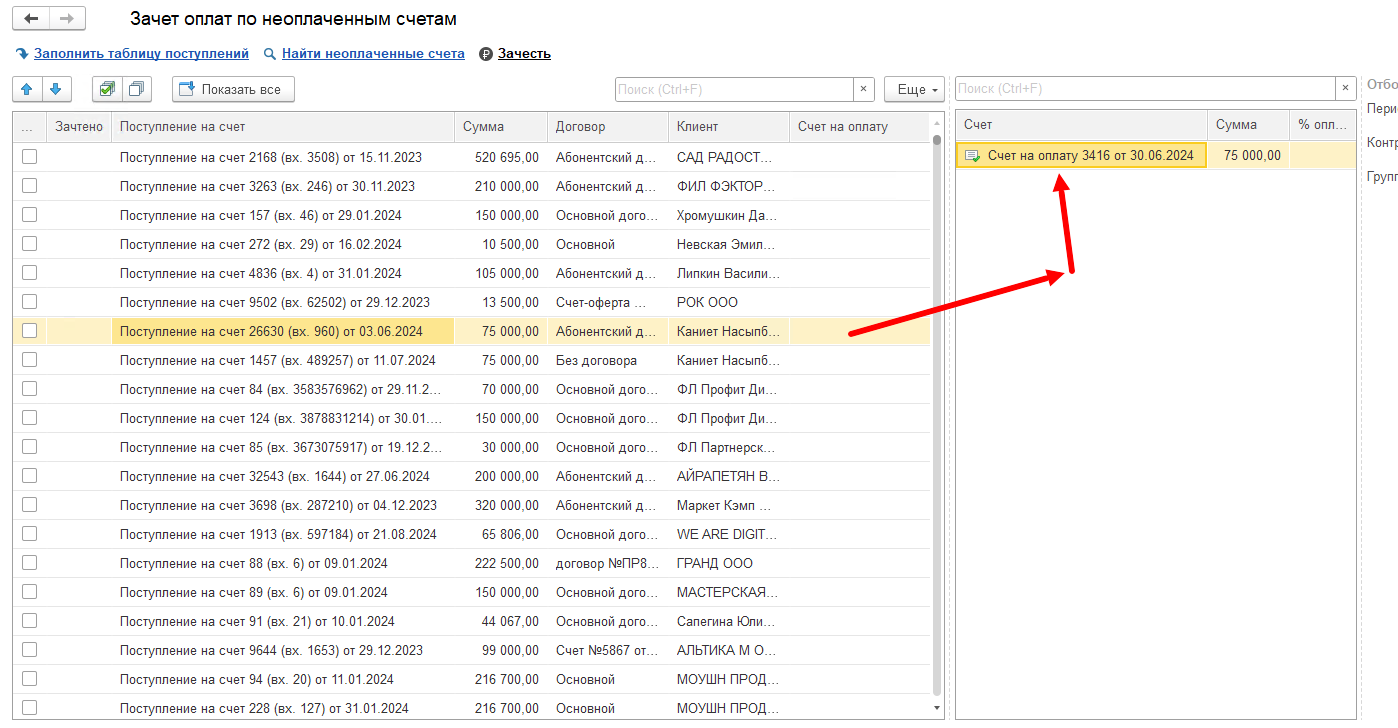Move row down with blue down arrow
Screen dimensions: 1398x728
pyautogui.click(x=55, y=89)
